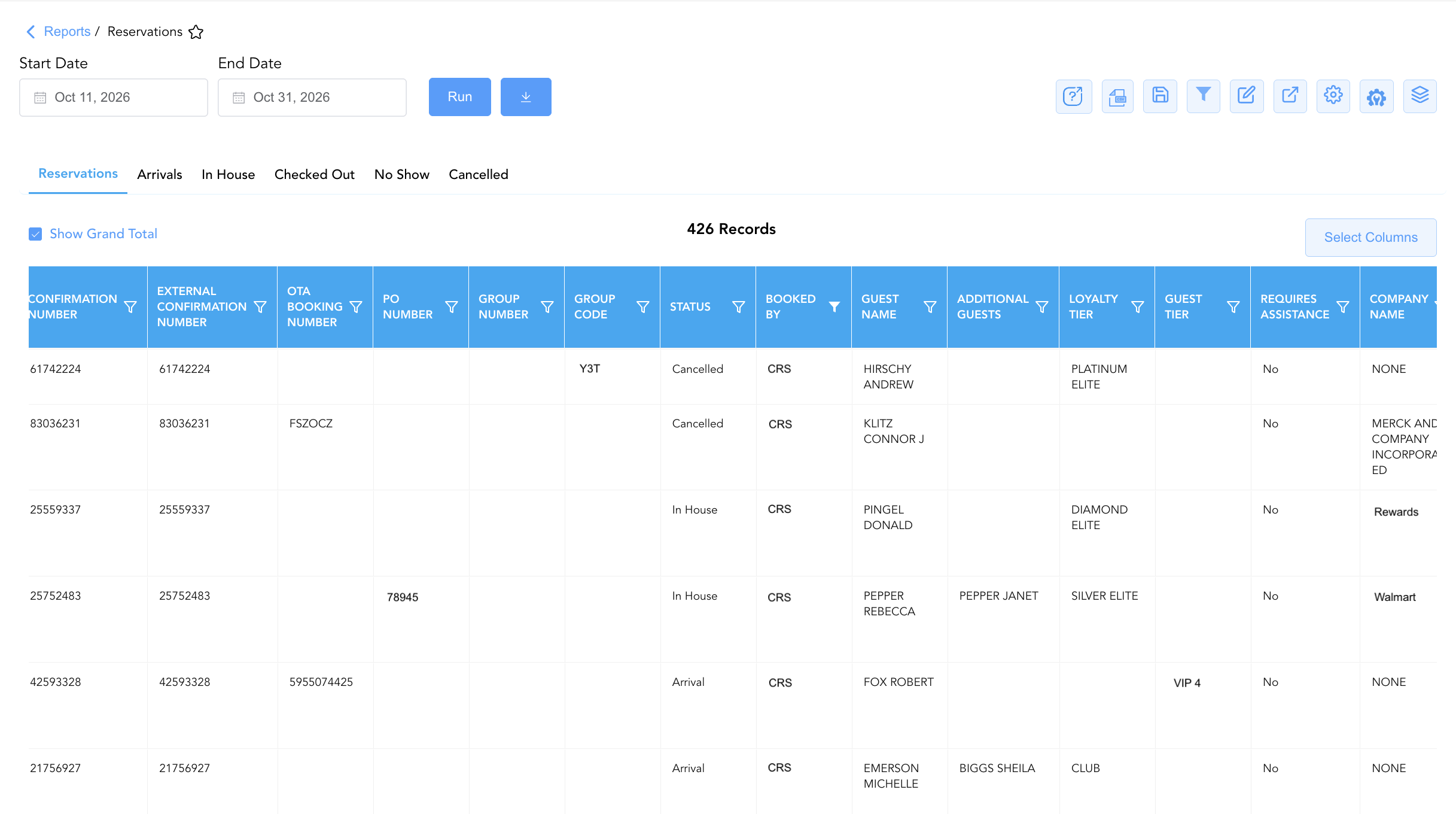Favorite the Reservations report with star
Image resolution: width=1456 pixels, height=814 pixels.
[x=196, y=32]
